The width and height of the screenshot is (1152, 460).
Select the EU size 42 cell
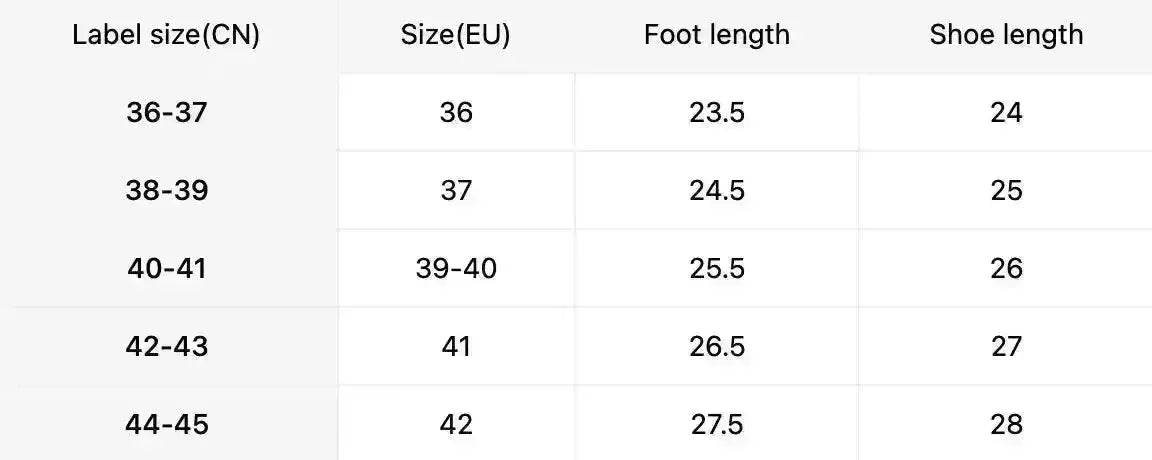click(x=456, y=424)
